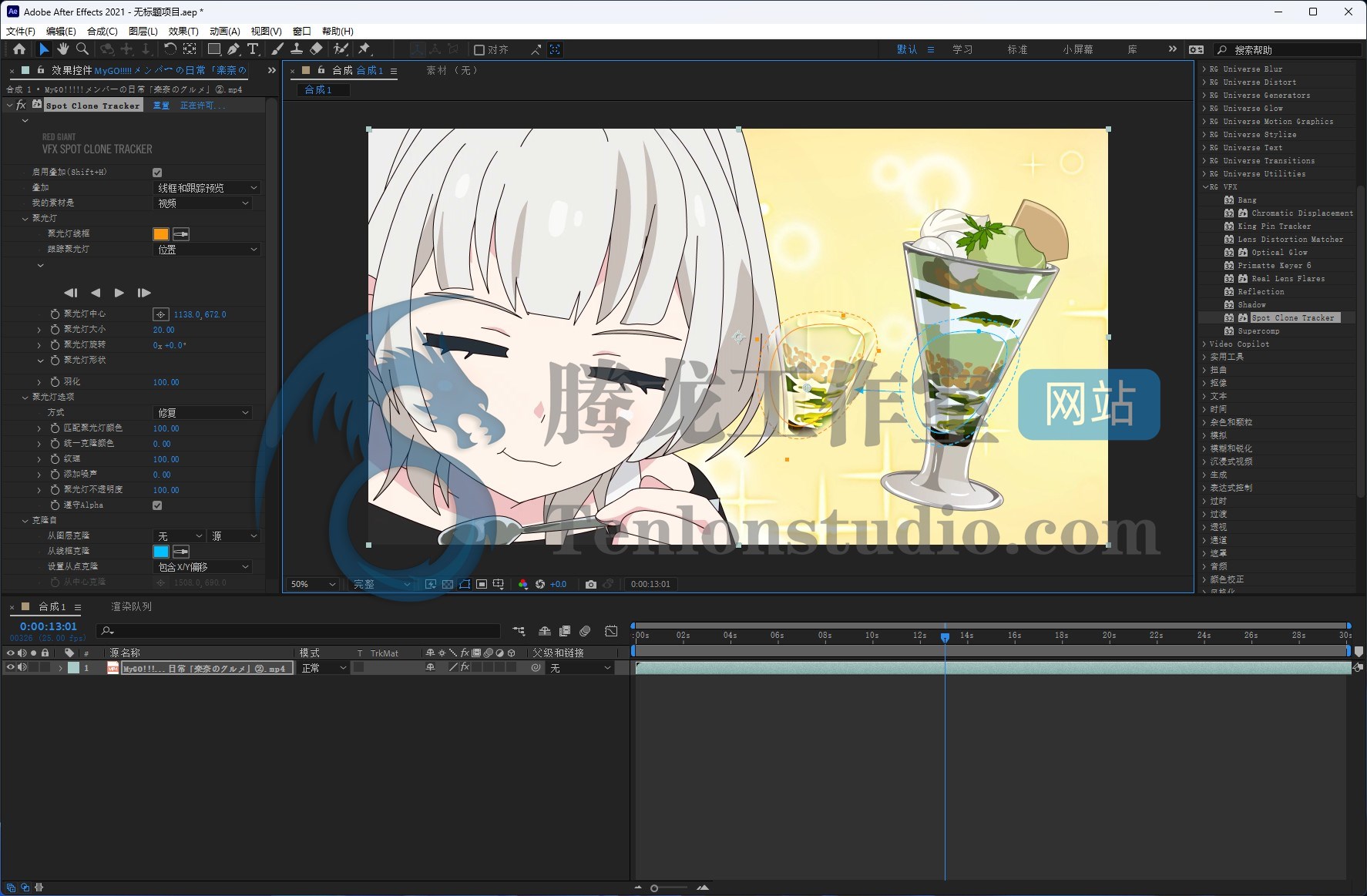Toggle the 启用叠加 checkbox
This screenshot has height=896, width=1367.
coord(157,173)
